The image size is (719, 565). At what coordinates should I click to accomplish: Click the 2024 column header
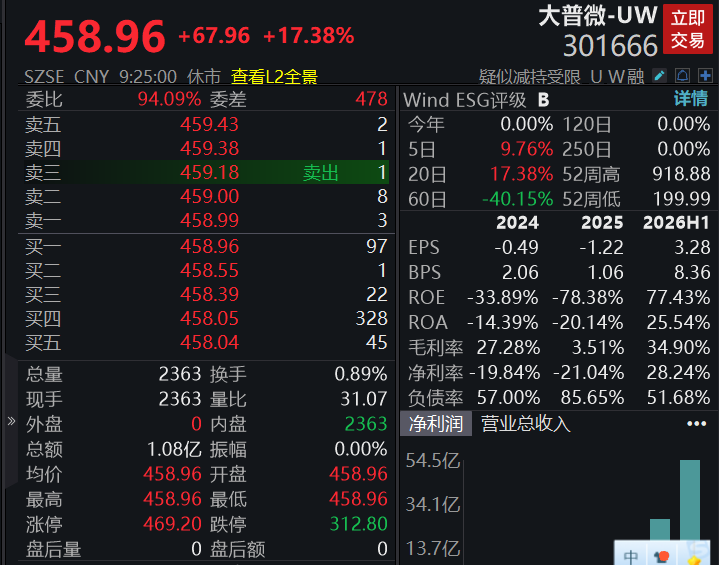[517, 222]
